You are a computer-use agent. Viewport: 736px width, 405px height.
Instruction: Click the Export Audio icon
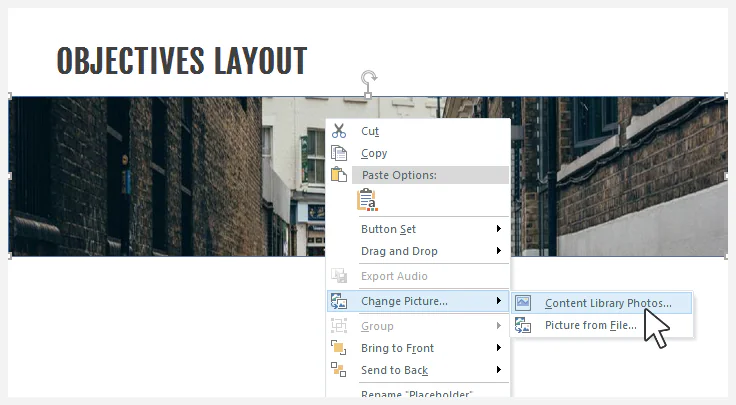point(338,275)
